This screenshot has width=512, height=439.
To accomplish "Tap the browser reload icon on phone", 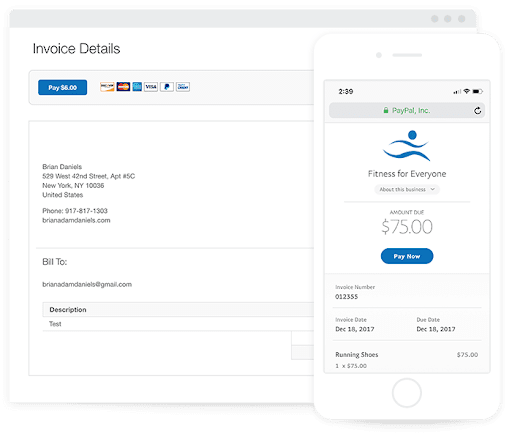I will click(x=478, y=111).
